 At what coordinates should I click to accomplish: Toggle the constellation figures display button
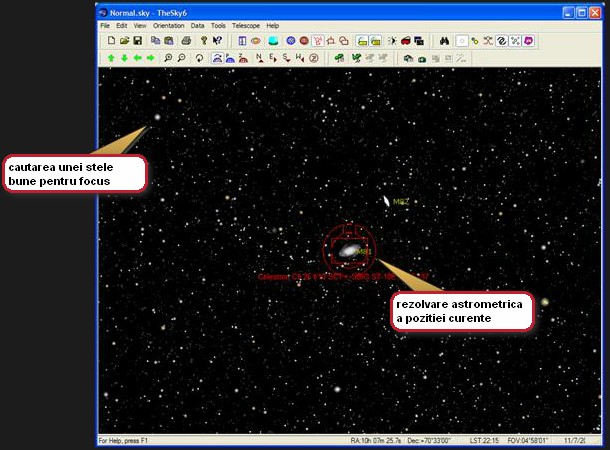(317, 41)
